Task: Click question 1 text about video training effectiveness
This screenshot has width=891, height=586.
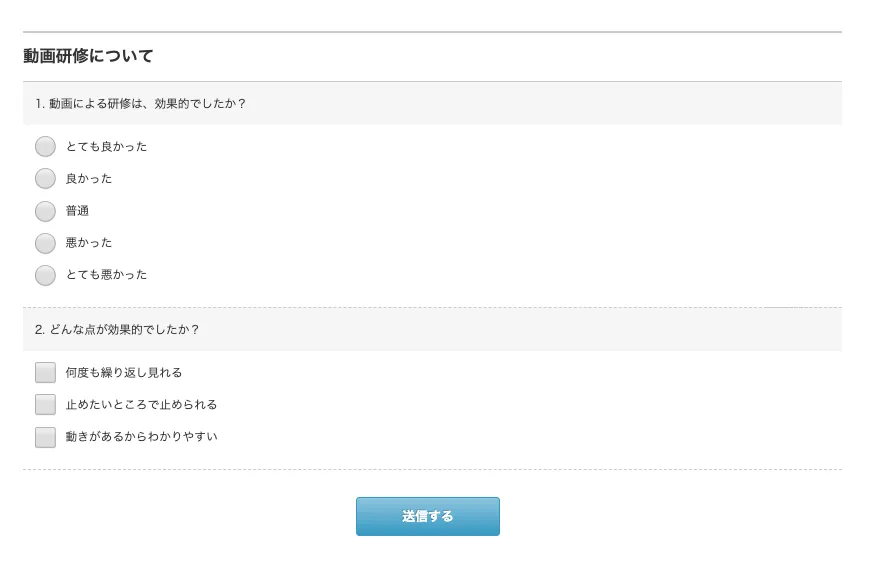Action: [140, 103]
